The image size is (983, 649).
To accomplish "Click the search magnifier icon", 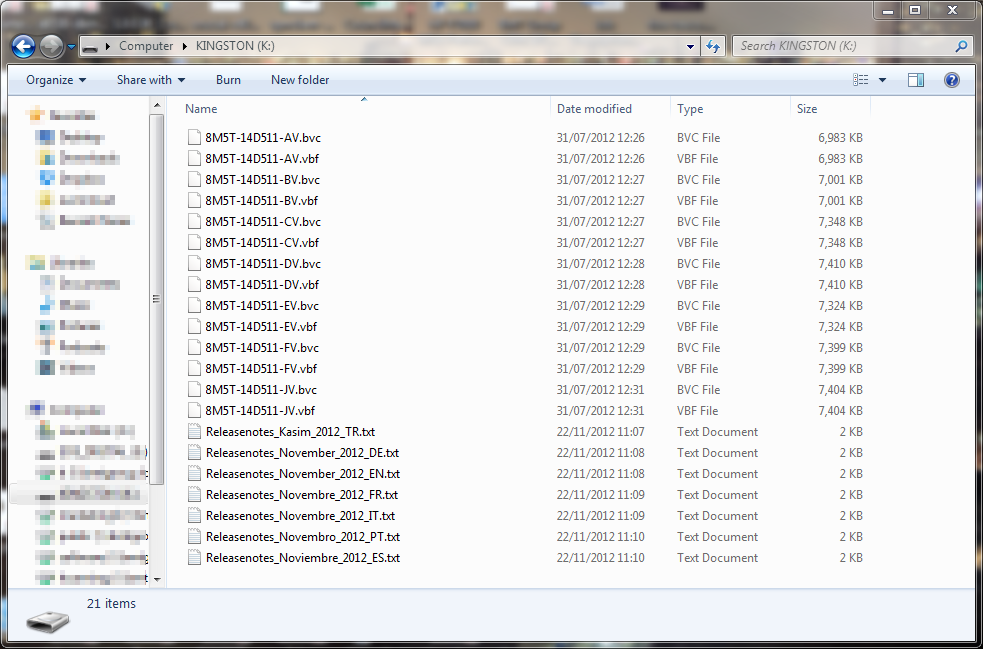I will tap(960, 46).
